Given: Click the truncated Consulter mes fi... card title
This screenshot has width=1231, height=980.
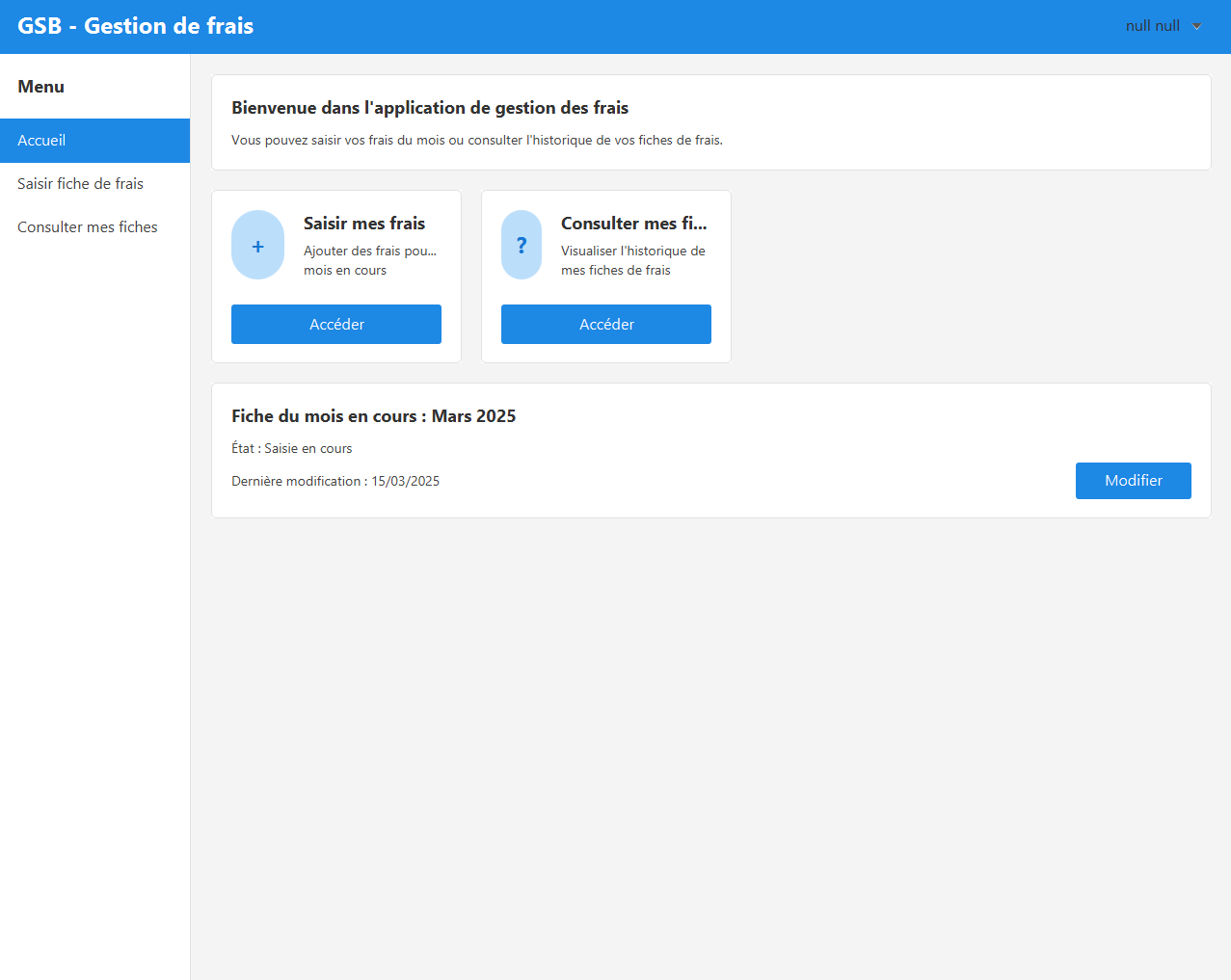Looking at the screenshot, I should point(633,224).
